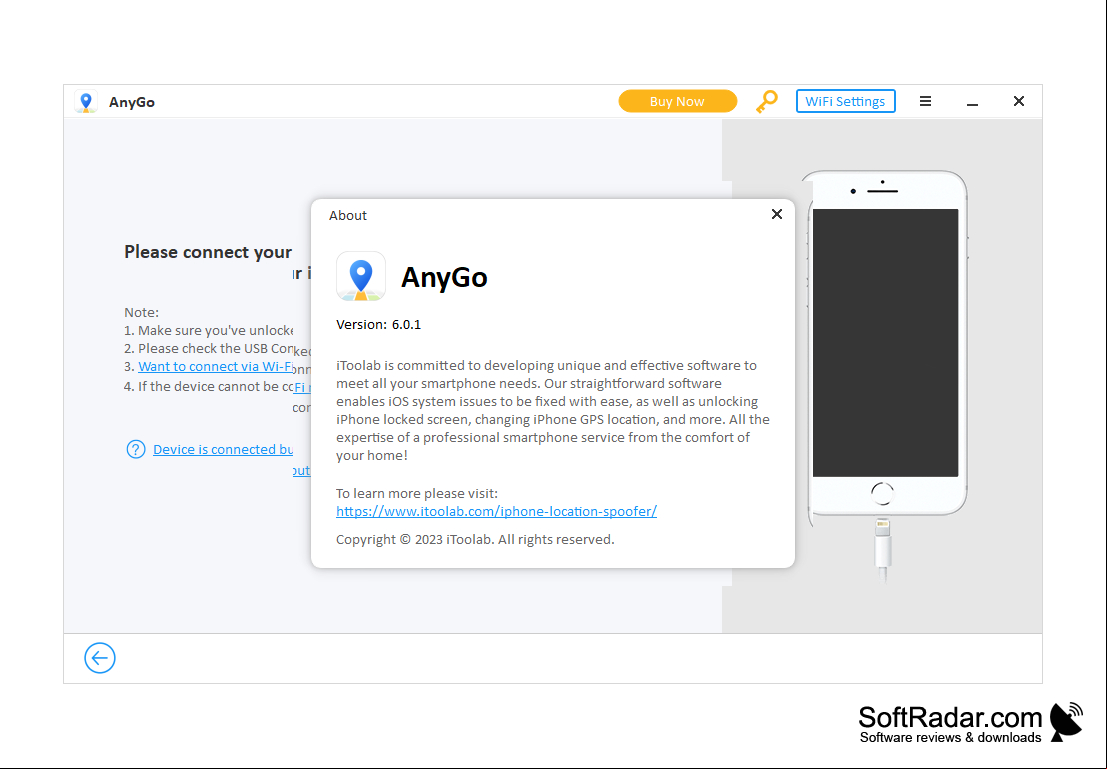This screenshot has width=1107, height=769.
Task: Click the About dialog title
Action: click(x=347, y=215)
